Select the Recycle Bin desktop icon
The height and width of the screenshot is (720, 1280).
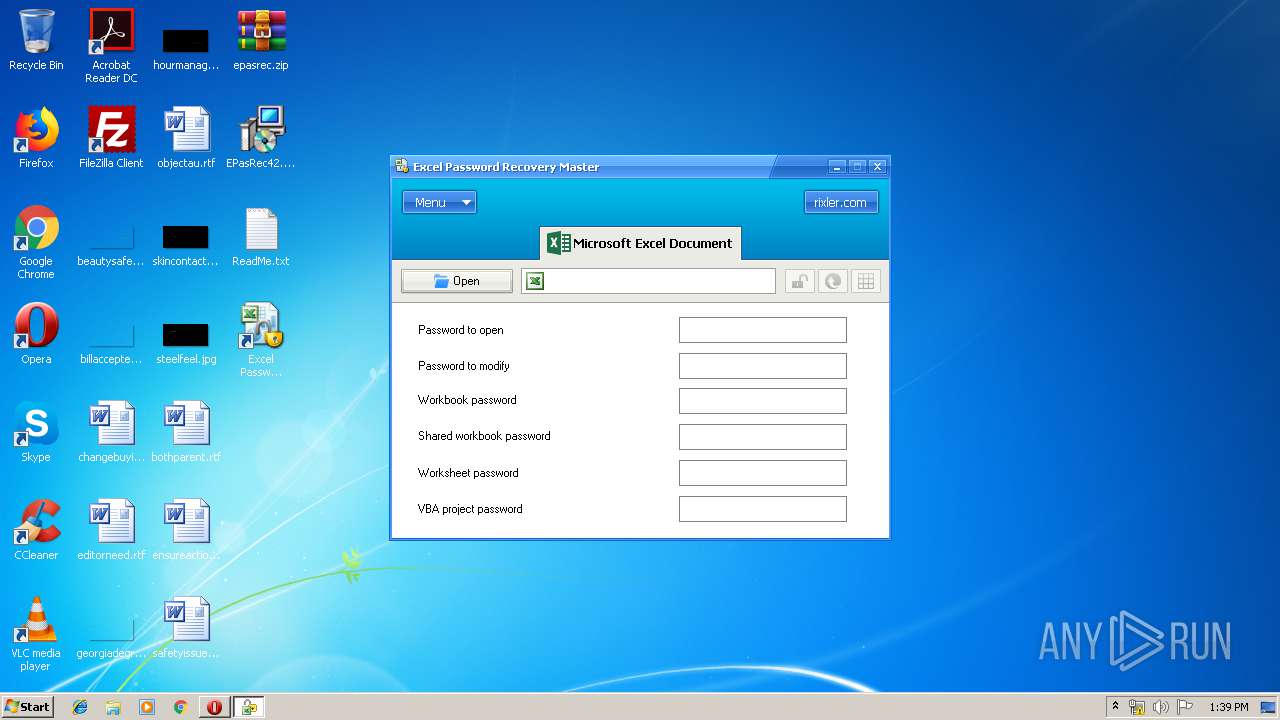point(36,41)
